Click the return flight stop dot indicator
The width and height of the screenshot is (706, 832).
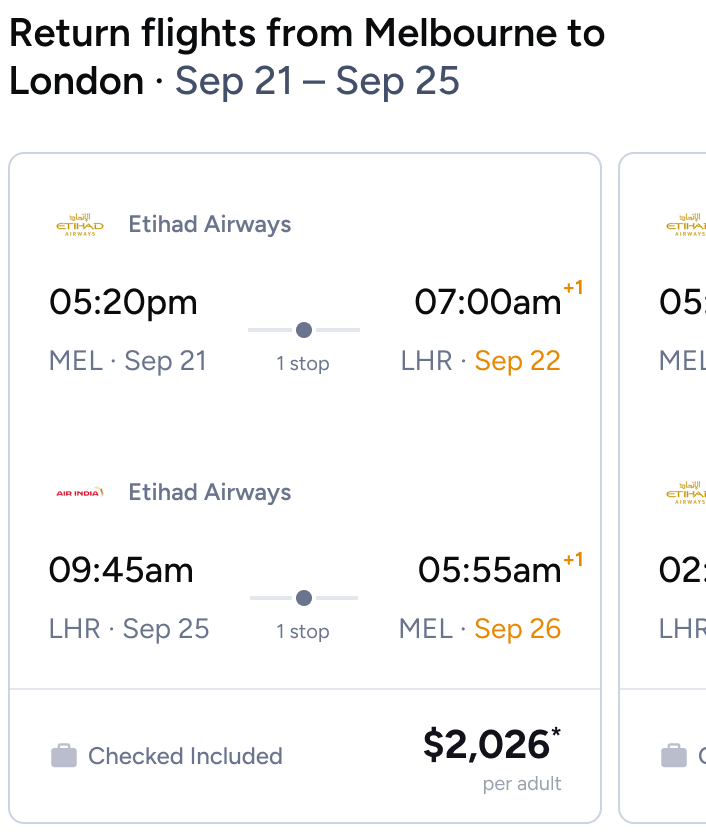(304, 598)
